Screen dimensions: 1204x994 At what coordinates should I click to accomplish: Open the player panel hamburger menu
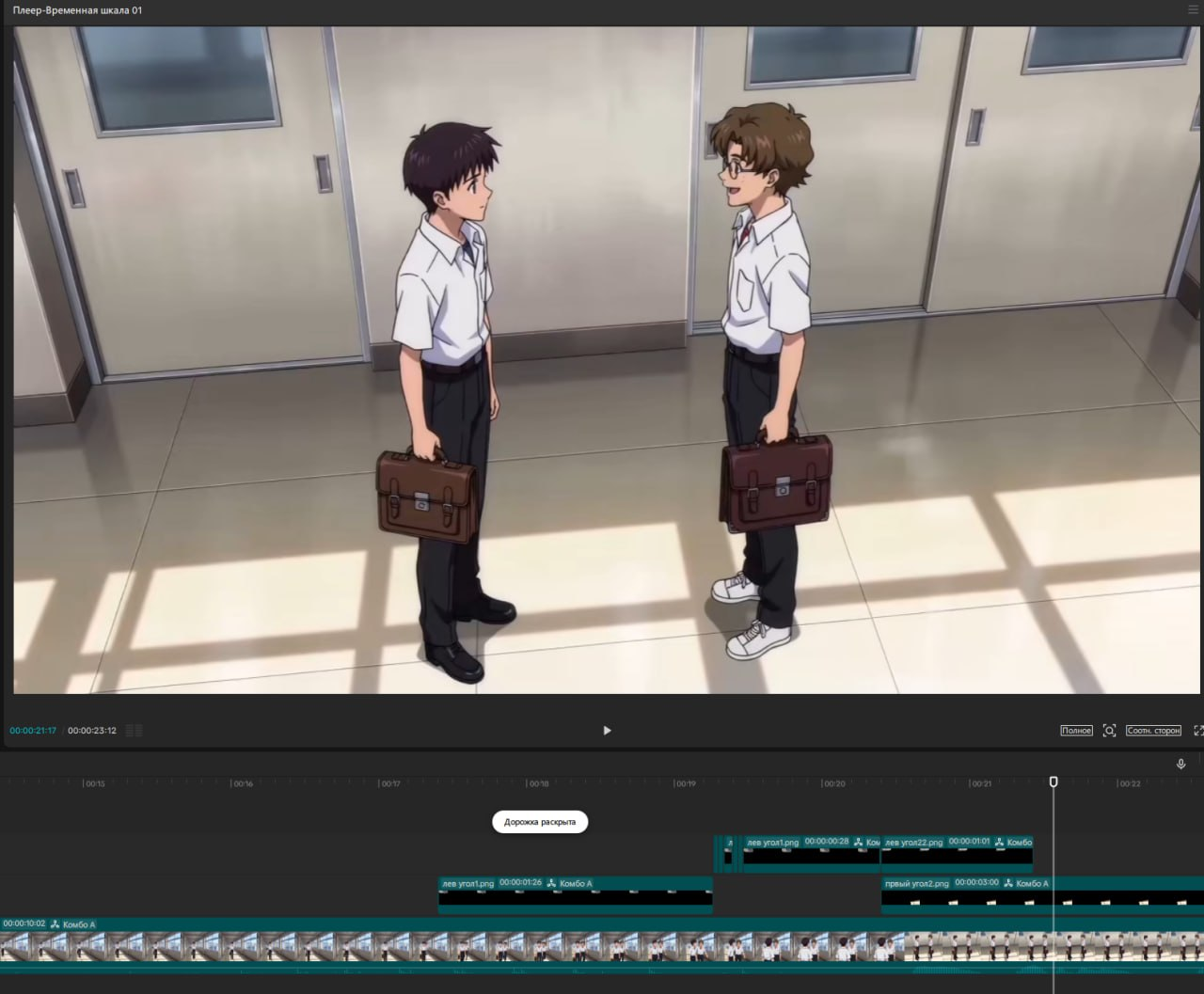(1194, 10)
